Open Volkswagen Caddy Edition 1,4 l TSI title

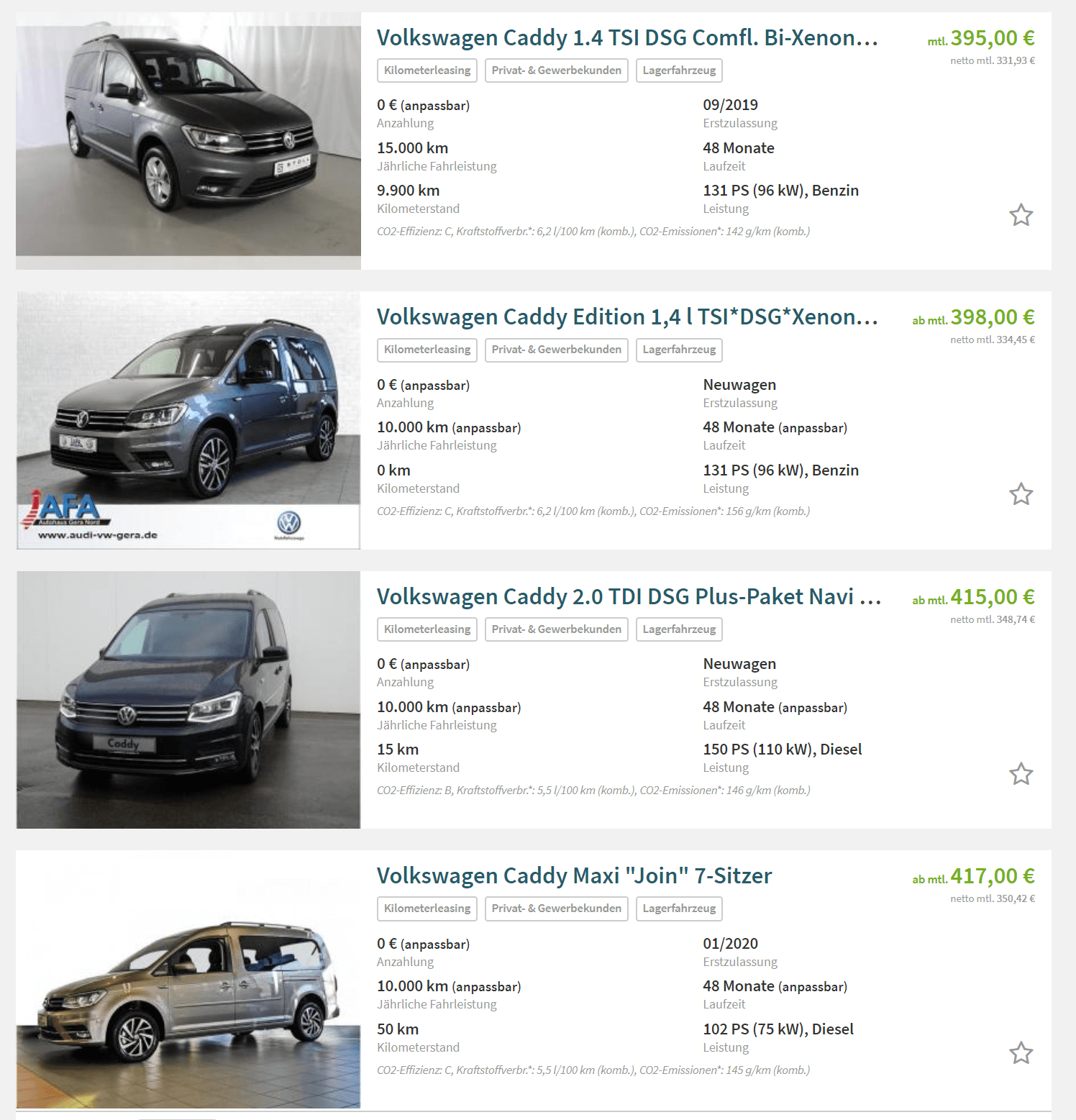pos(627,317)
